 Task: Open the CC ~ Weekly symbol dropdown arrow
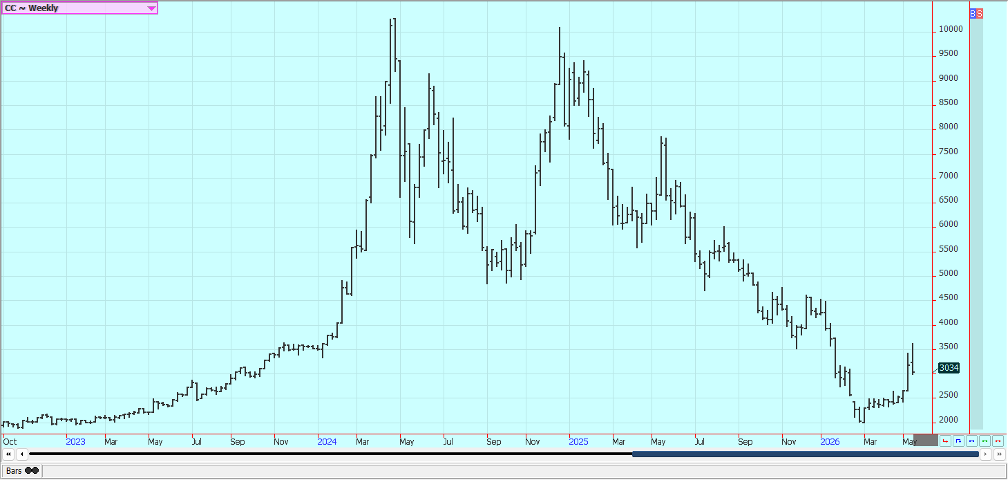(x=151, y=8)
